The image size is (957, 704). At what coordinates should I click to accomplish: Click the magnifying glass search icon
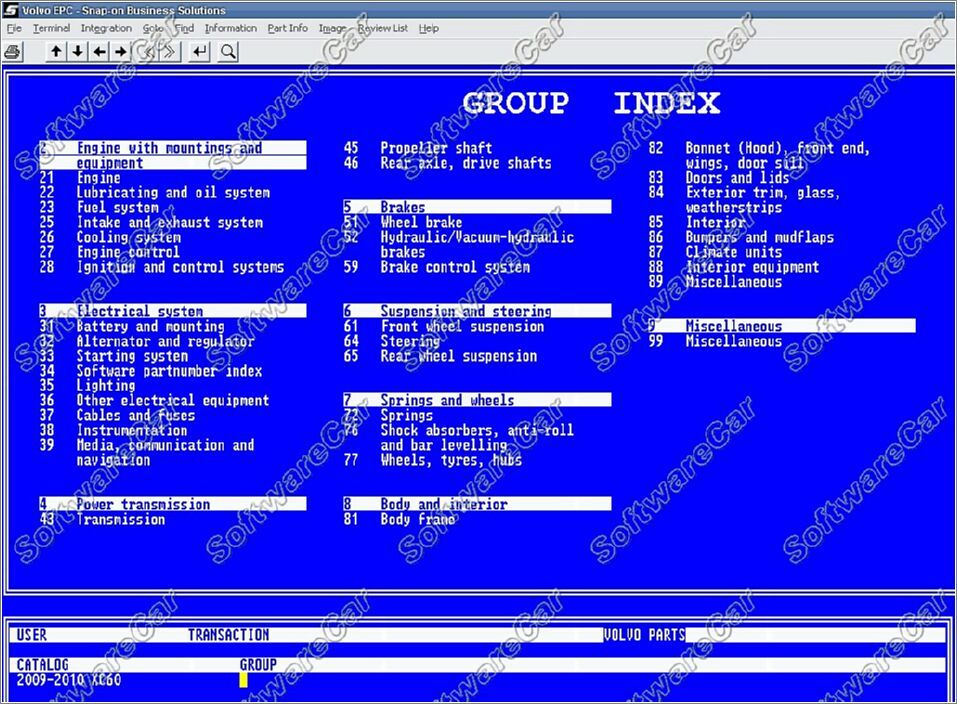point(229,51)
